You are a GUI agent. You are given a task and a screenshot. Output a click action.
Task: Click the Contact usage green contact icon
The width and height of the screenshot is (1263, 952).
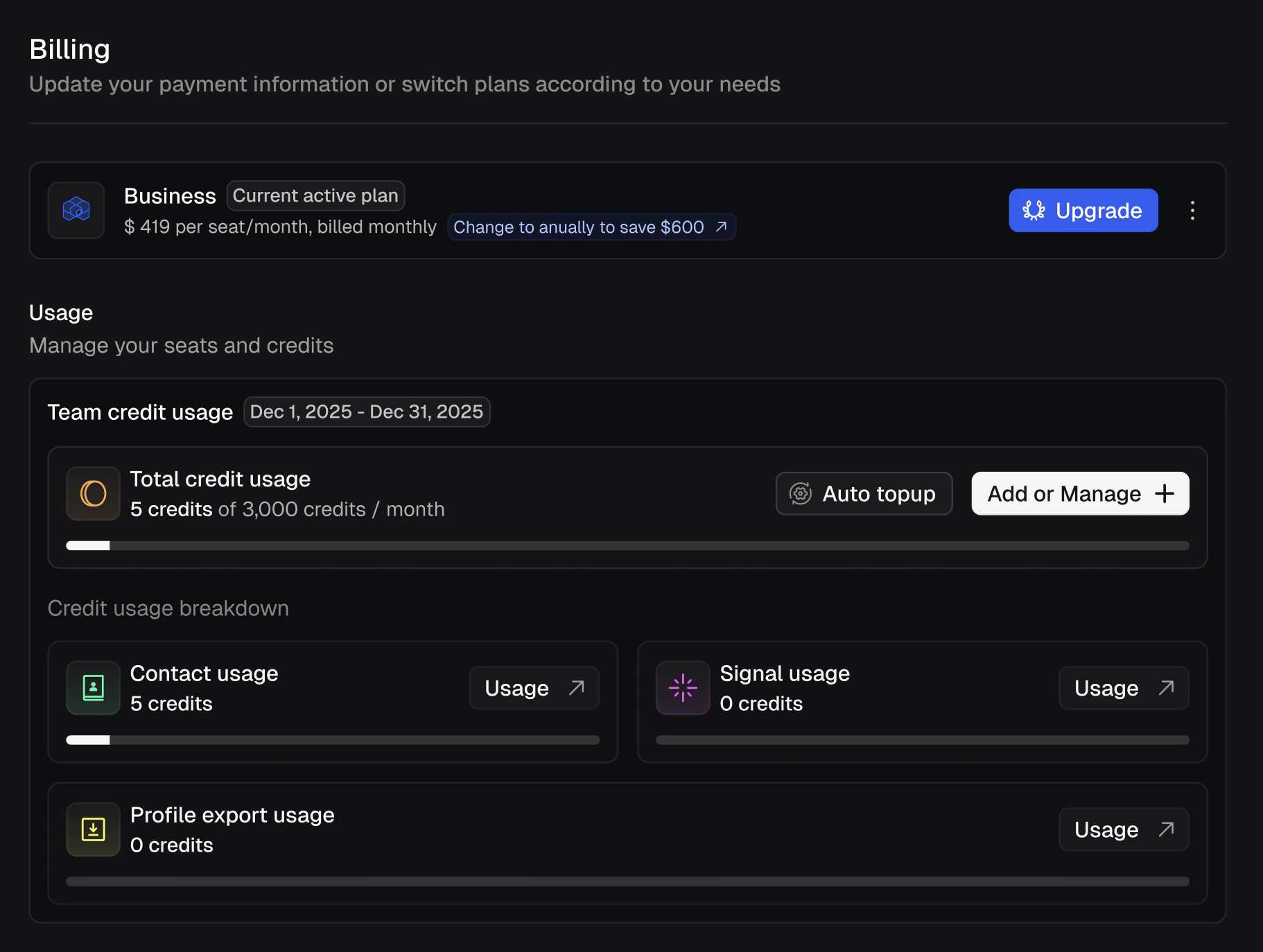click(93, 688)
